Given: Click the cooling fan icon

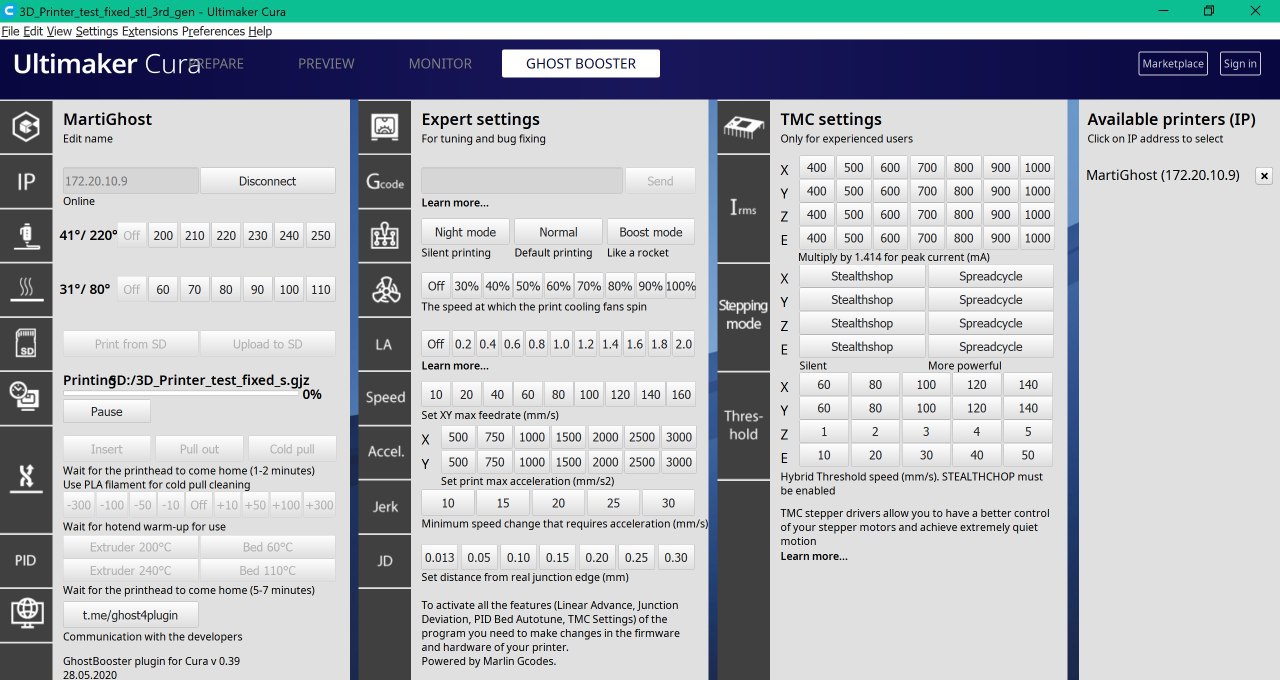Looking at the screenshot, I should point(385,290).
